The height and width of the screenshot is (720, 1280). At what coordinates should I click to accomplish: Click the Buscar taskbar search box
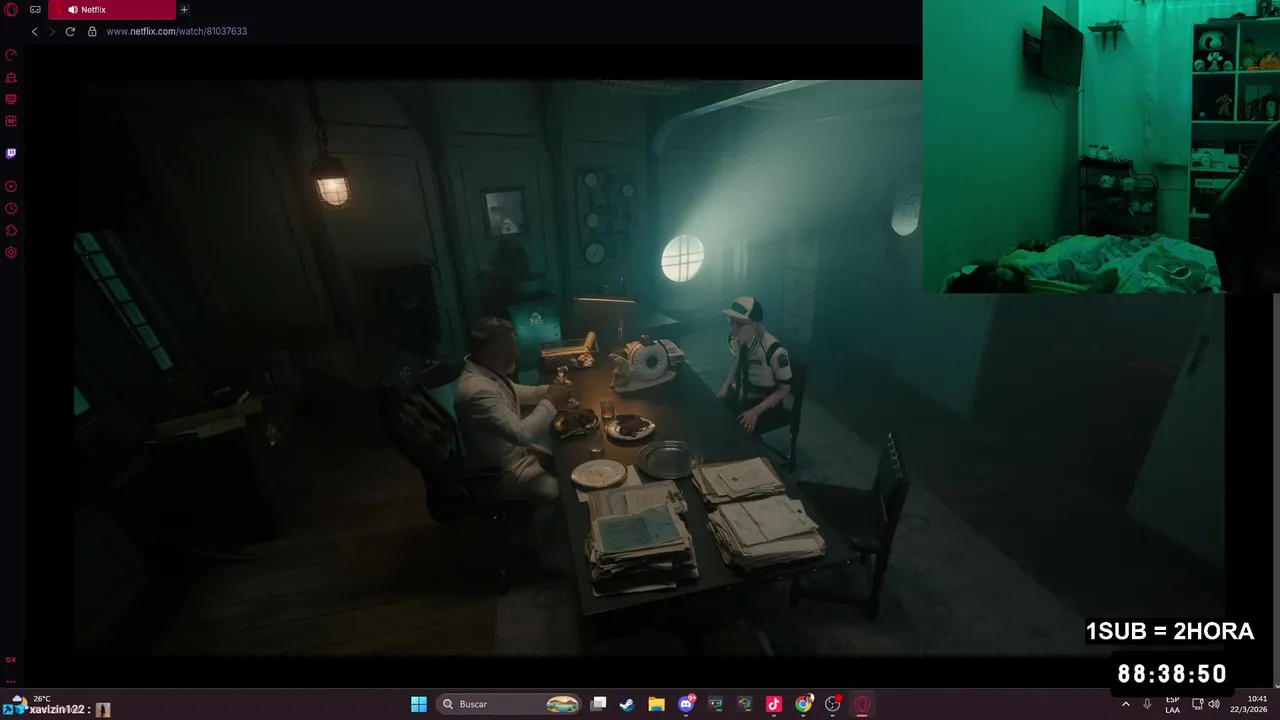click(511, 704)
